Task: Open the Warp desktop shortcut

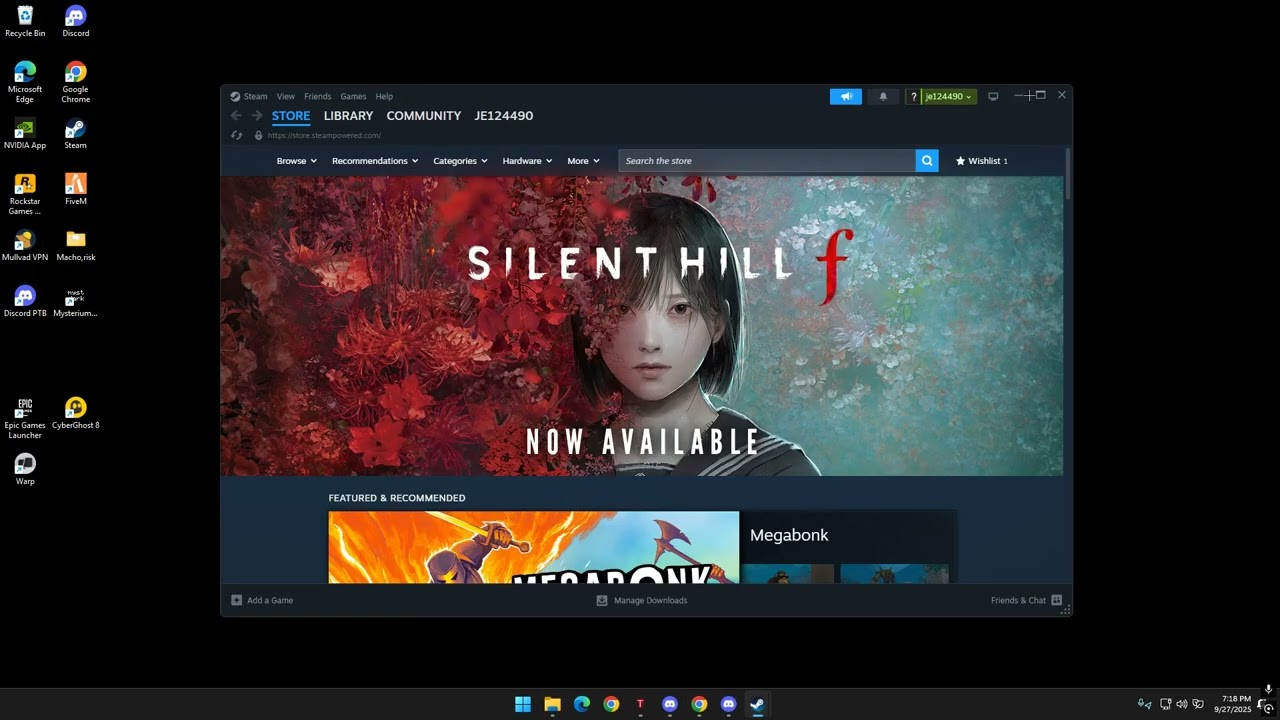Action: tap(25, 469)
